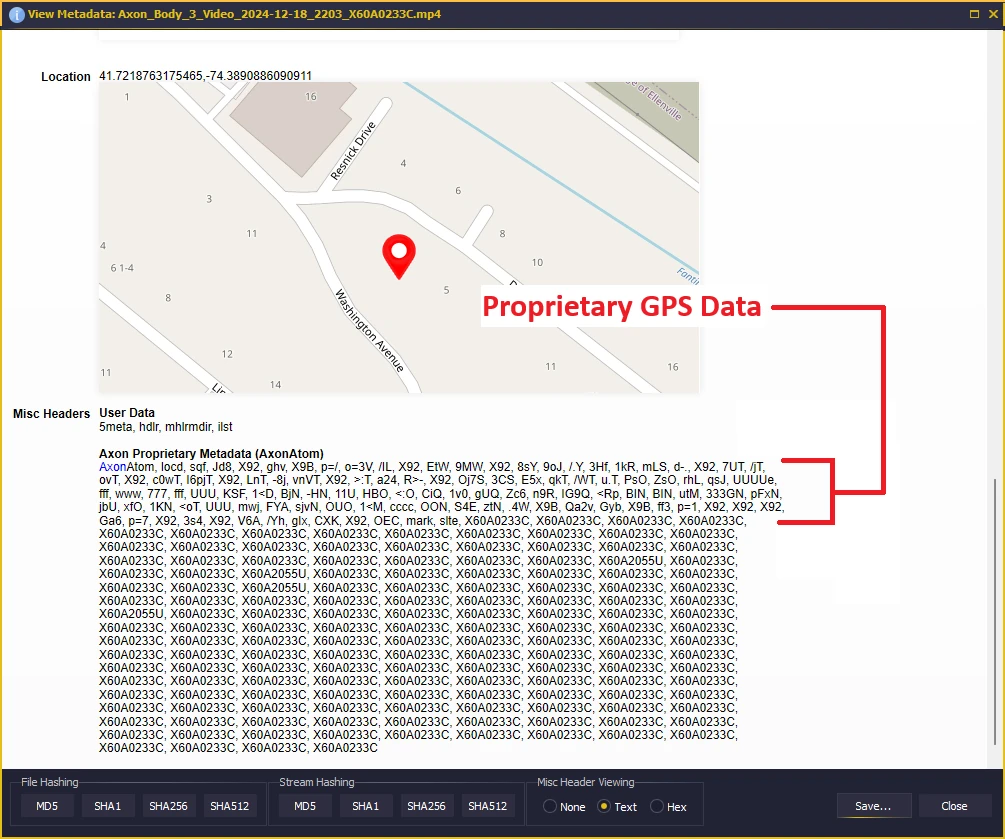Click the Misc Headers label
The height and width of the screenshot is (839, 1005).
(51, 414)
